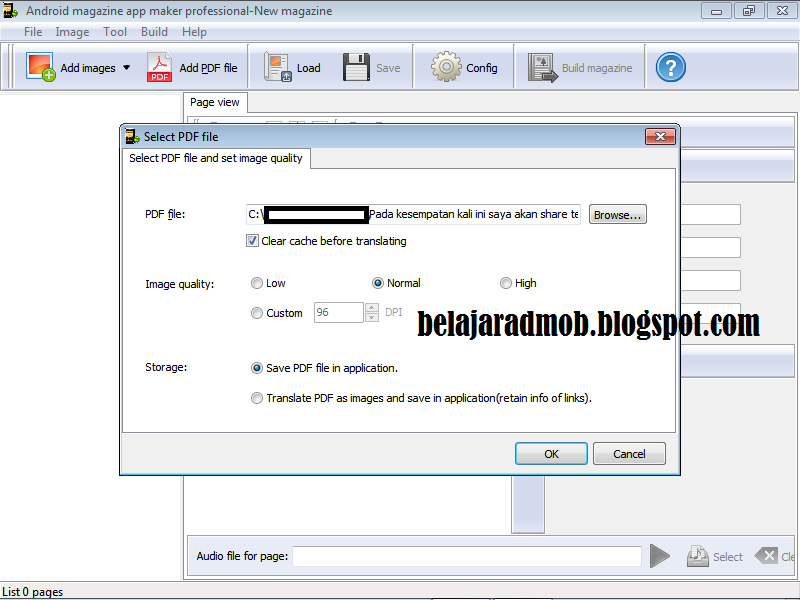Image resolution: width=800 pixels, height=600 pixels.
Task: Open the Image menu
Action: tap(72, 32)
